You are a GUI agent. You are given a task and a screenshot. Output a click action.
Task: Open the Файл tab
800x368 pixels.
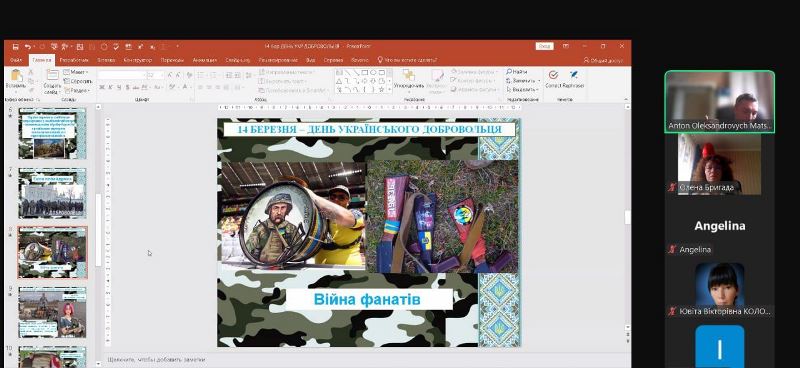point(16,60)
